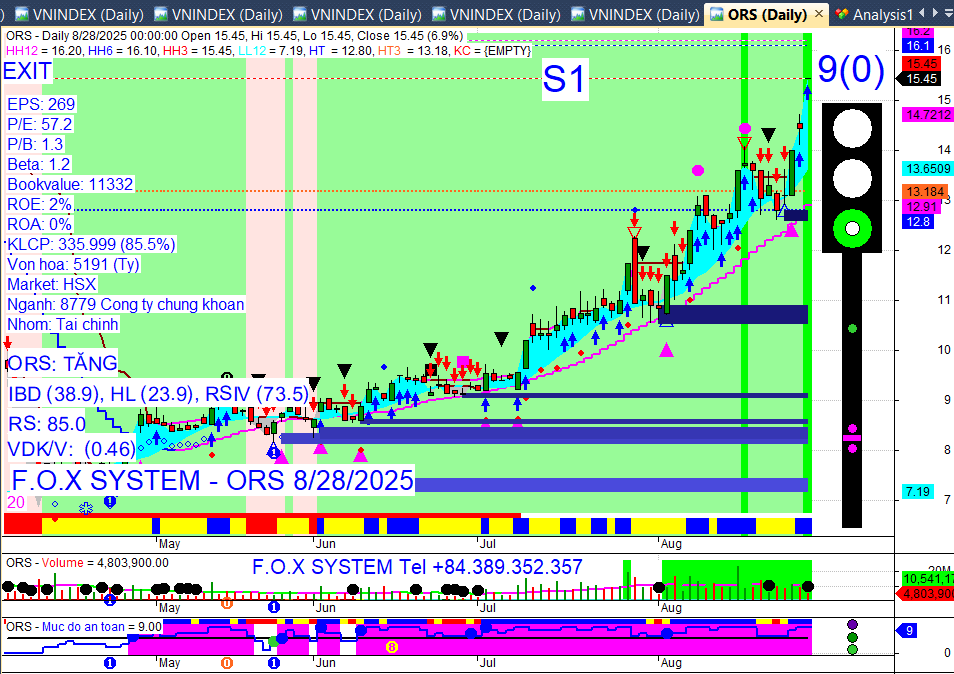
Task: Switch to the Analysis1 tab
Action: 874,14
